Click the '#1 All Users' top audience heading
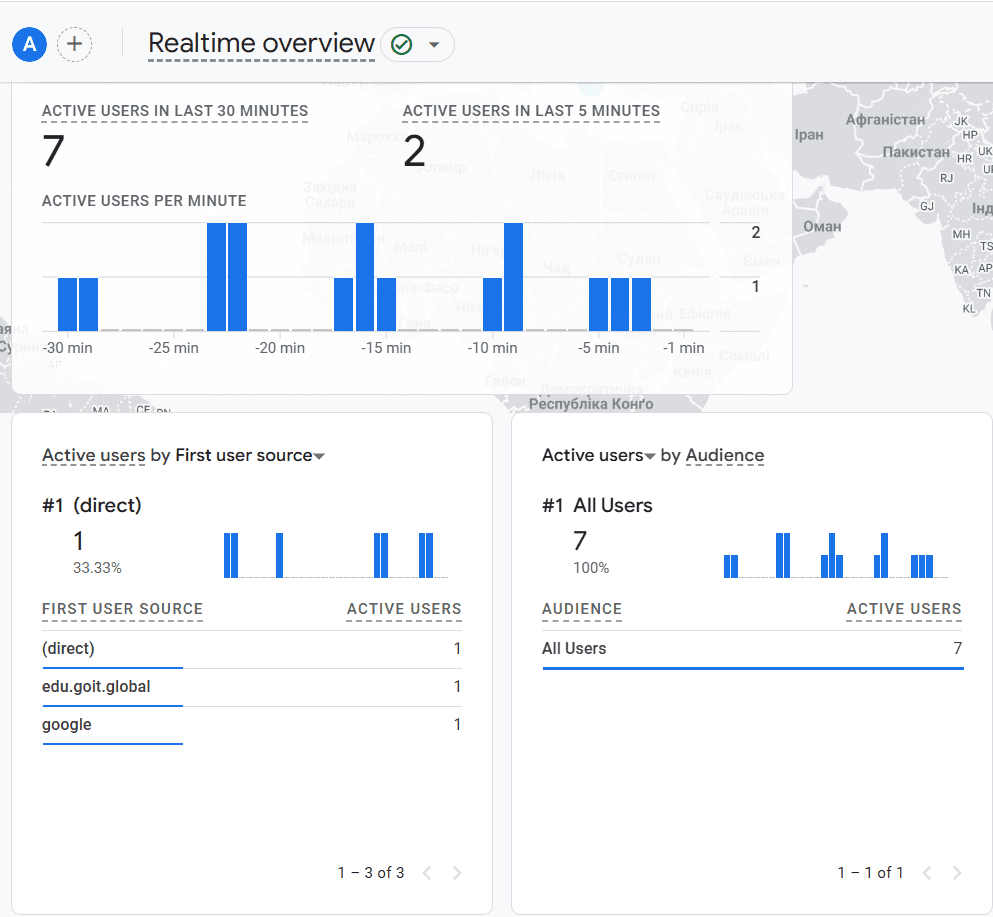This screenshot has width=993, height=917. [597, 505]
